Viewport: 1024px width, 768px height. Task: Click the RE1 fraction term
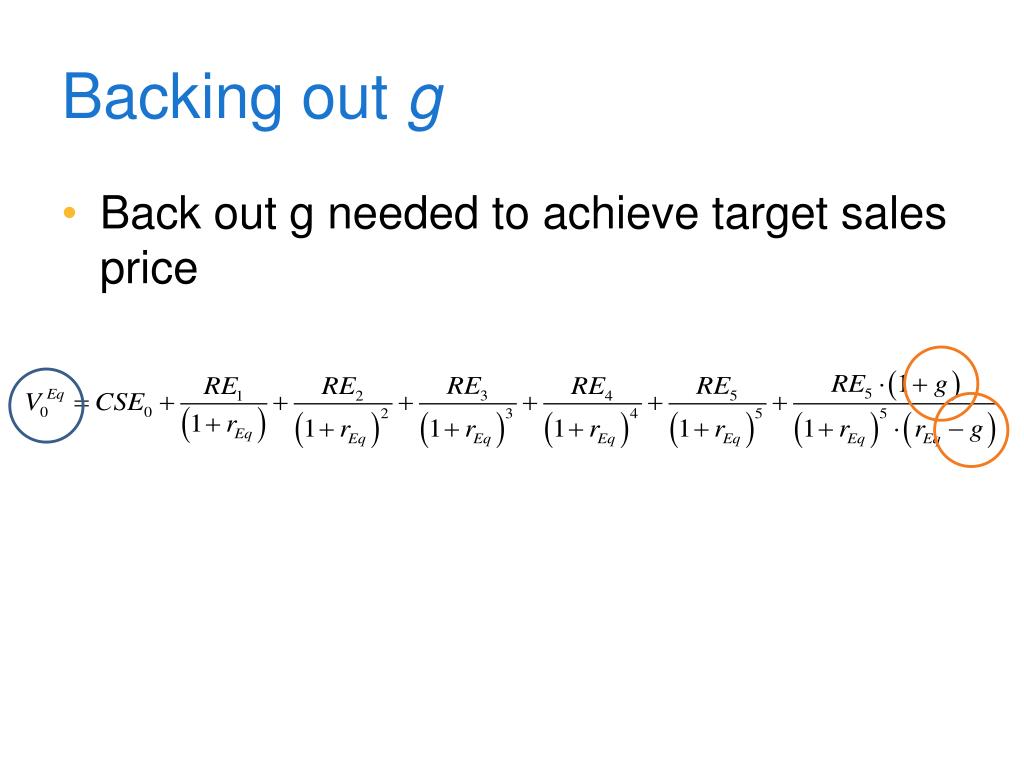(x=223, y=409)
